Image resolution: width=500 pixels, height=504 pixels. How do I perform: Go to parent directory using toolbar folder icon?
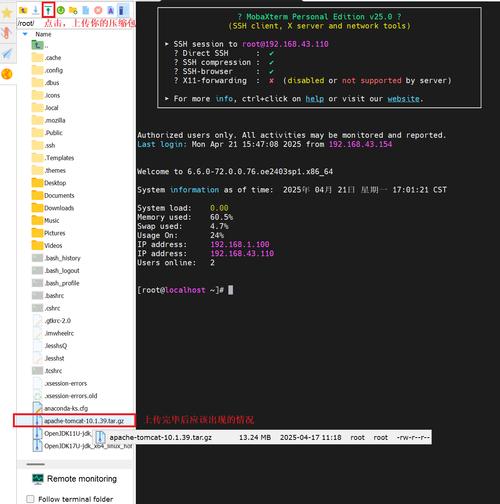[23, 10]
